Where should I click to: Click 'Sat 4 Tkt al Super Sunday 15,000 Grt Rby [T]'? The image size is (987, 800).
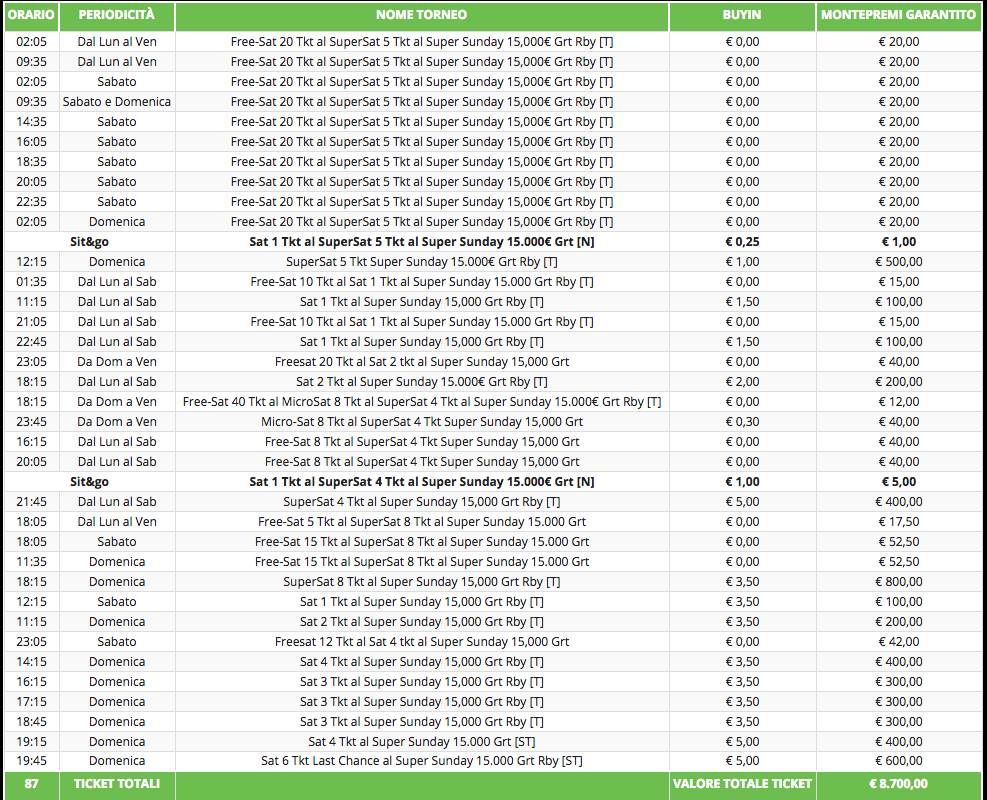point(422,662)
